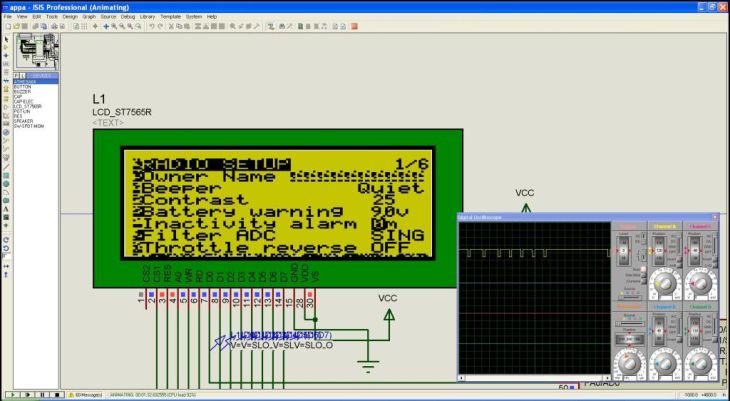The width and height of the screenshot is (730, 401).
Task: Open the Library menu
Action: (x=147, y=16)
